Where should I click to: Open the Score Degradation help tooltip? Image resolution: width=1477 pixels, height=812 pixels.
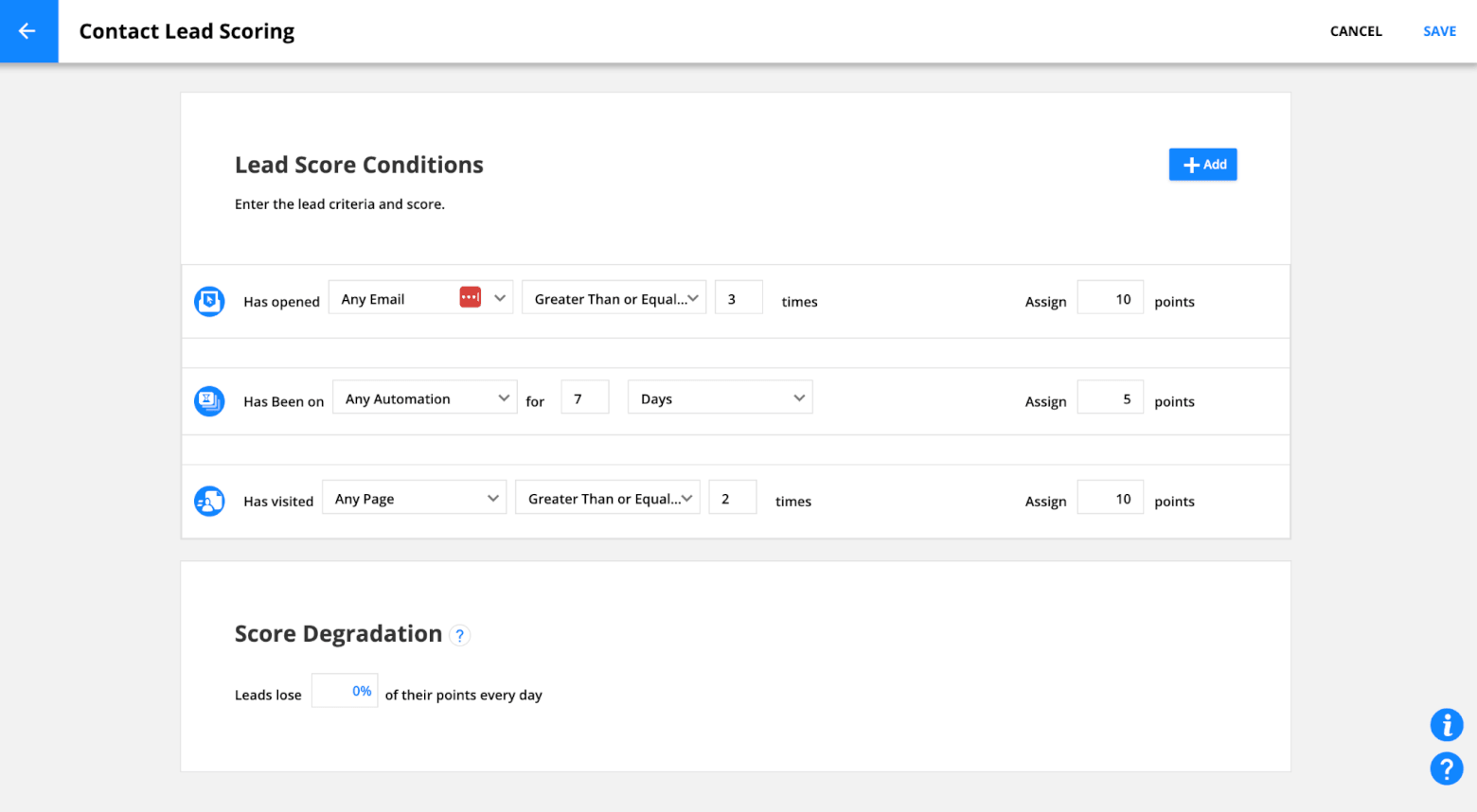(x=460, y=636)
